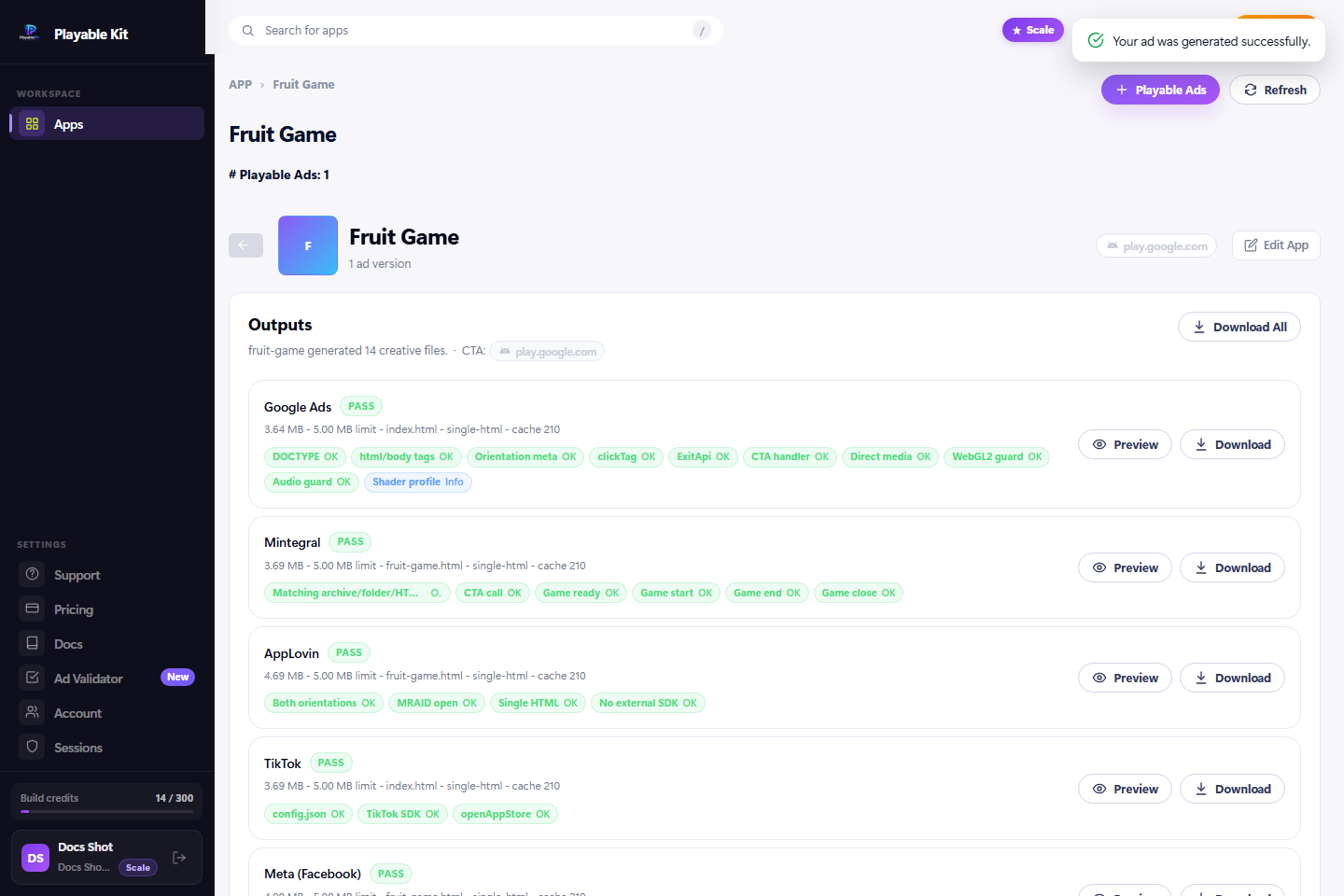Preview the TikTok output
1344x896 pixels.
coord(1125,789)
